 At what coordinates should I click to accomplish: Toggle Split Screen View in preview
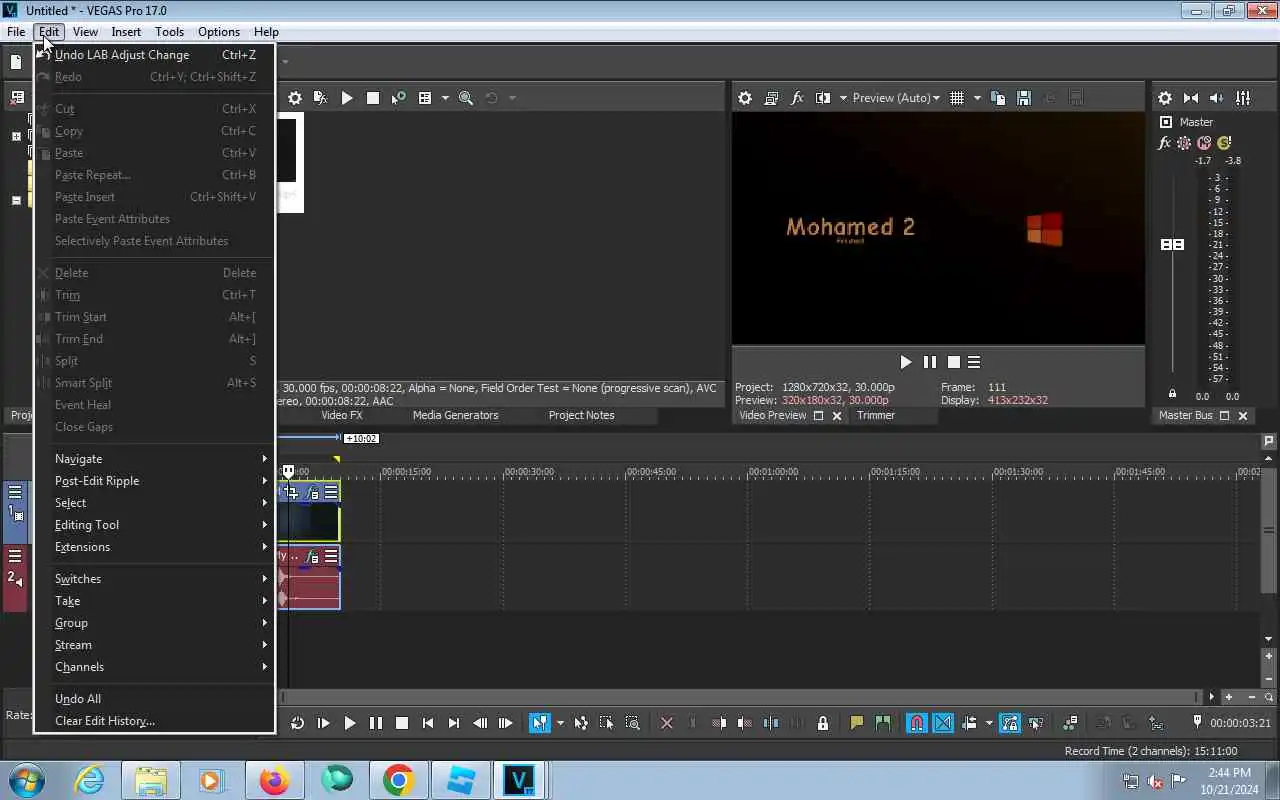pyautogui.click(x=823, y=98)
